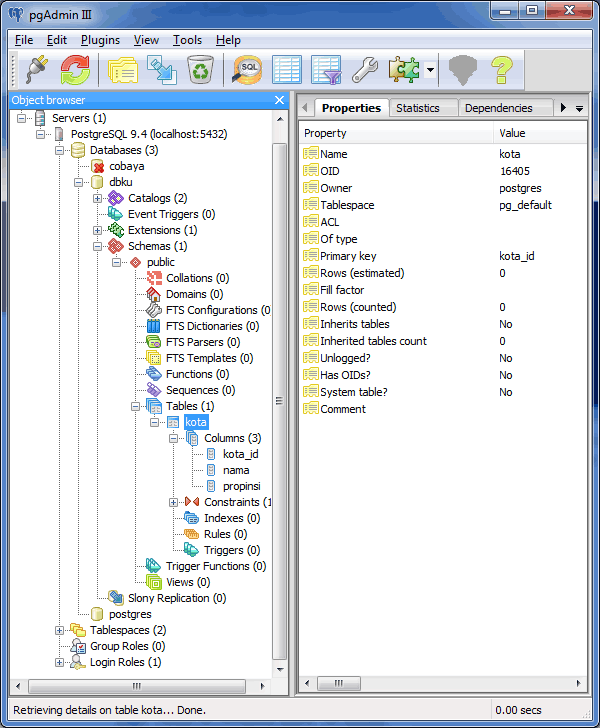Select the Views icon

(x=153, y=582)
